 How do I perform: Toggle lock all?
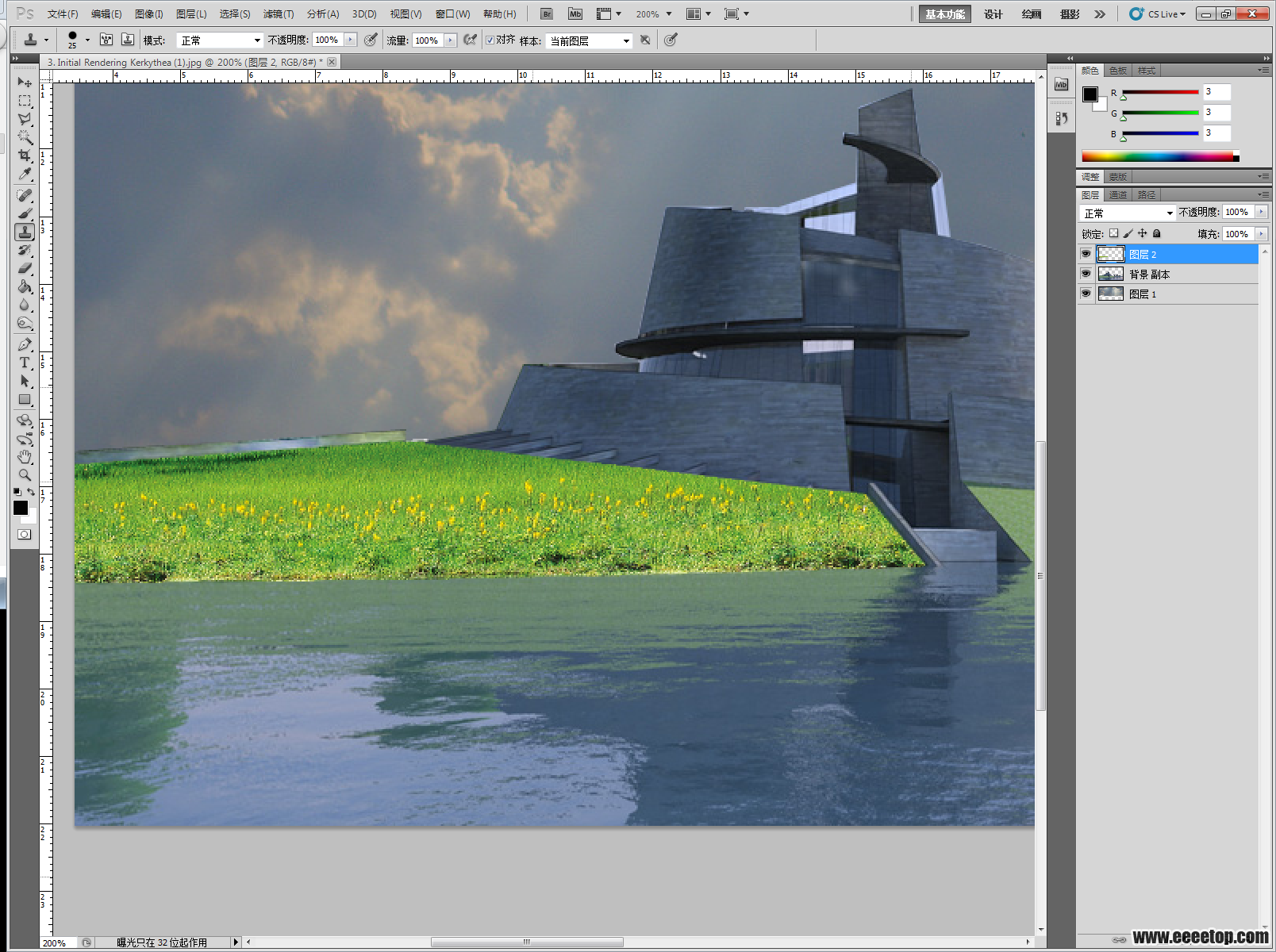pyautogui.click(x=1156, y=233)
